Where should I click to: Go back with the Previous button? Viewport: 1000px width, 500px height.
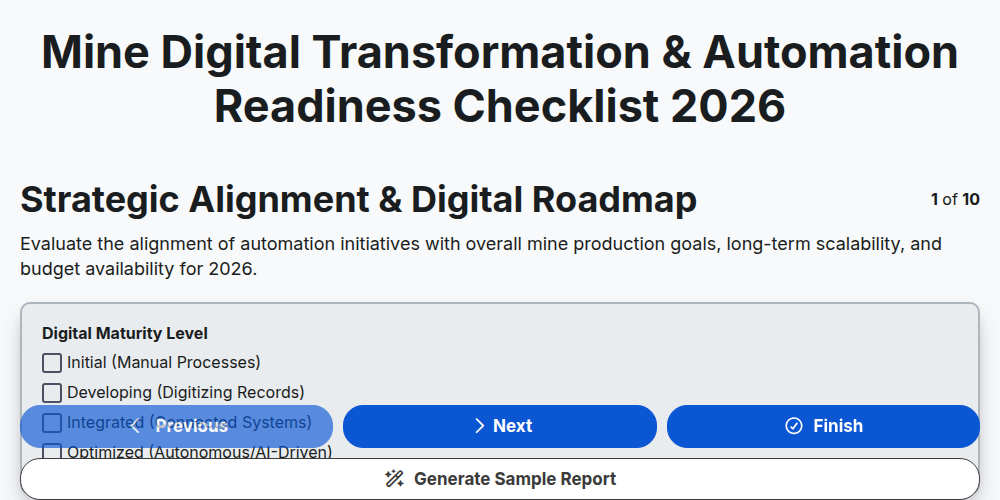tap(177, 426)
